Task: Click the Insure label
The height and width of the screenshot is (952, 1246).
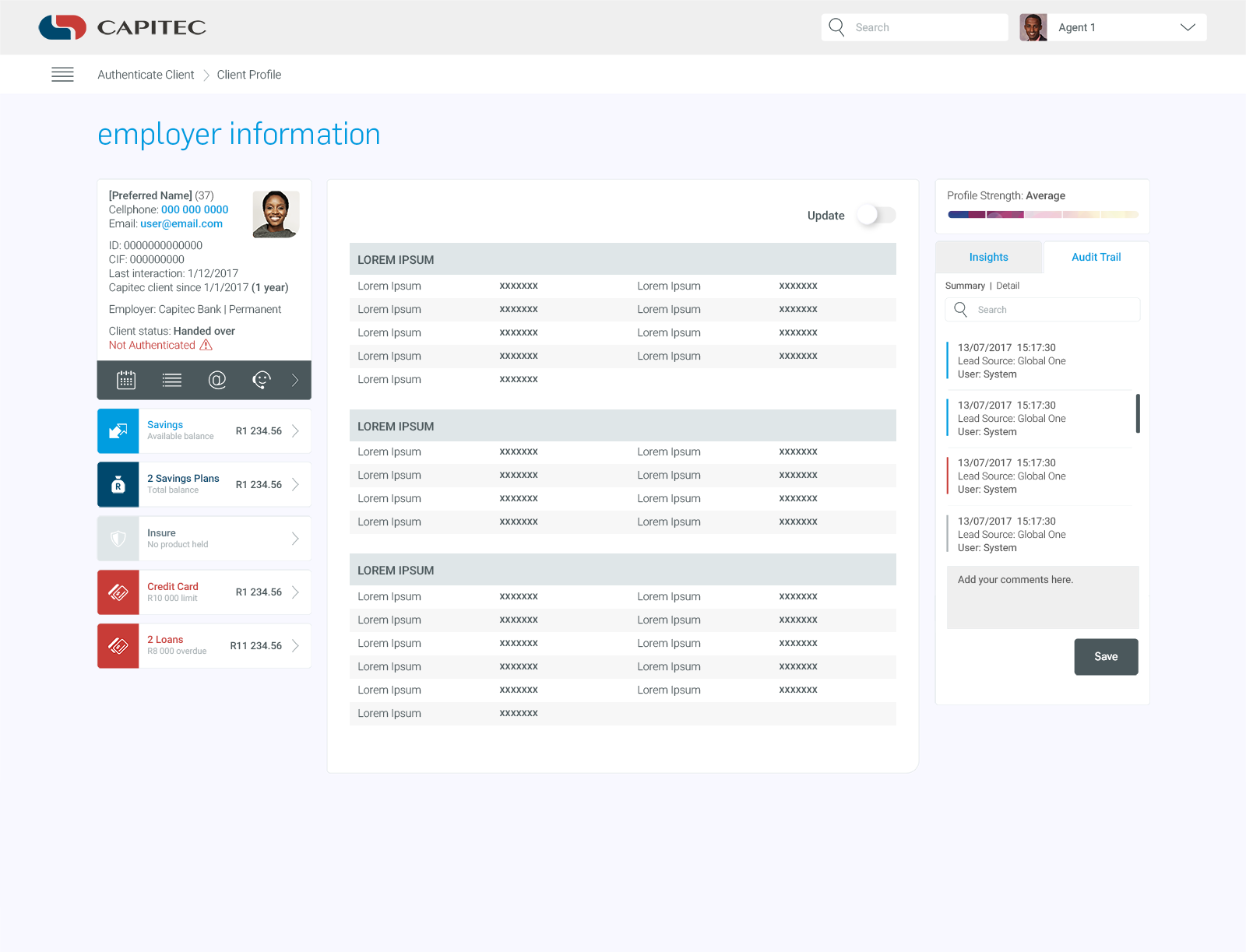Action: [161, 533]
